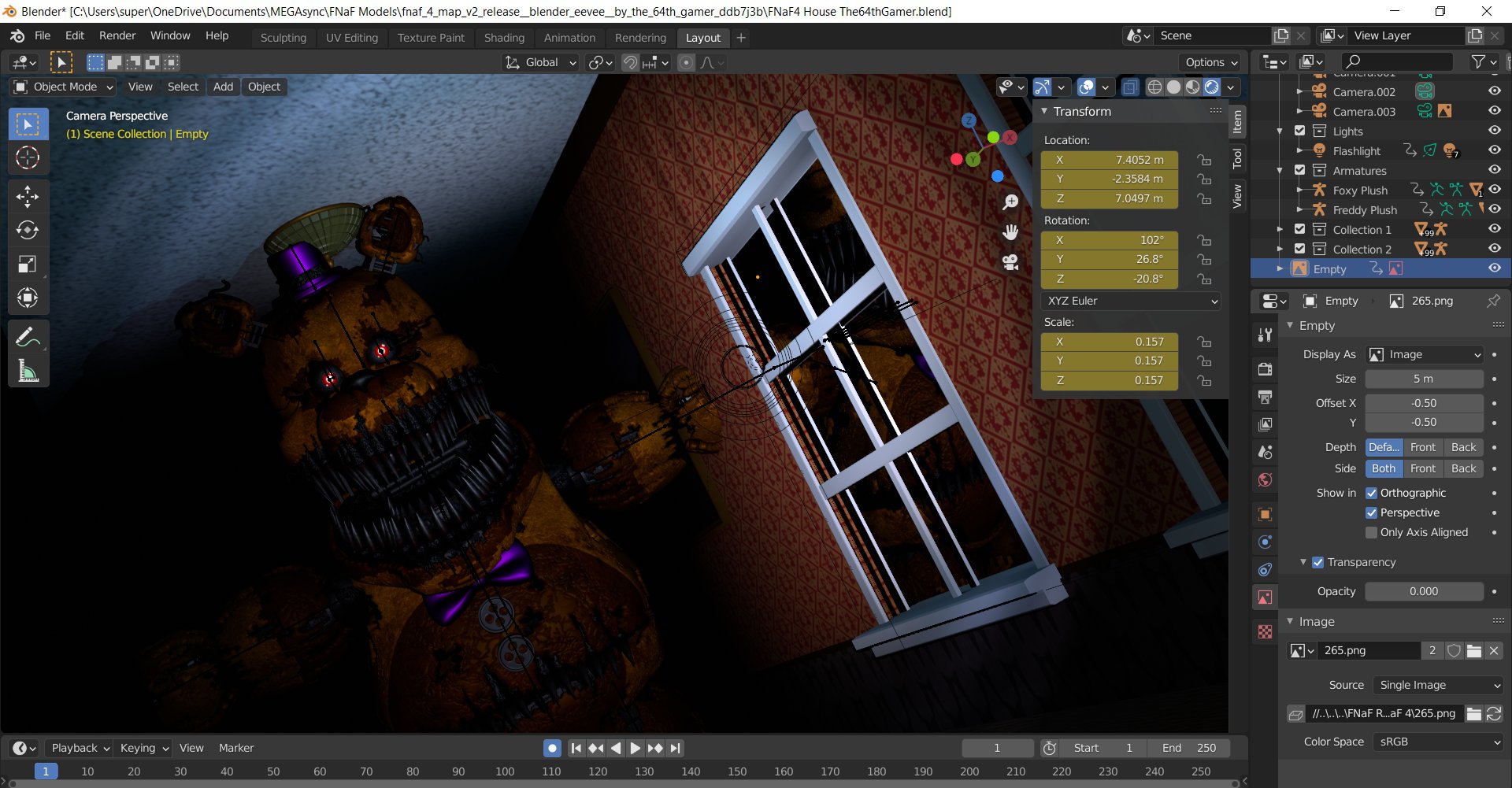Viewport: 1512px width, 788px height.
Task: Switch to rendered viewport shading
Action: [x=1212, y=87]
